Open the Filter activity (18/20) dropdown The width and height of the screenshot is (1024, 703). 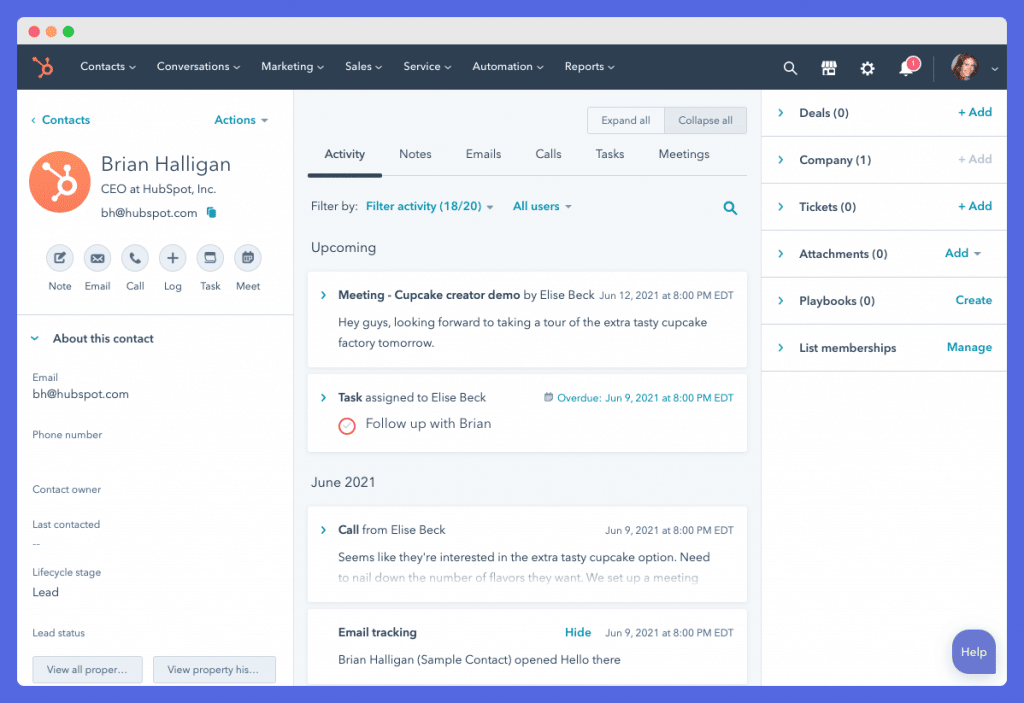click(430, 206)
